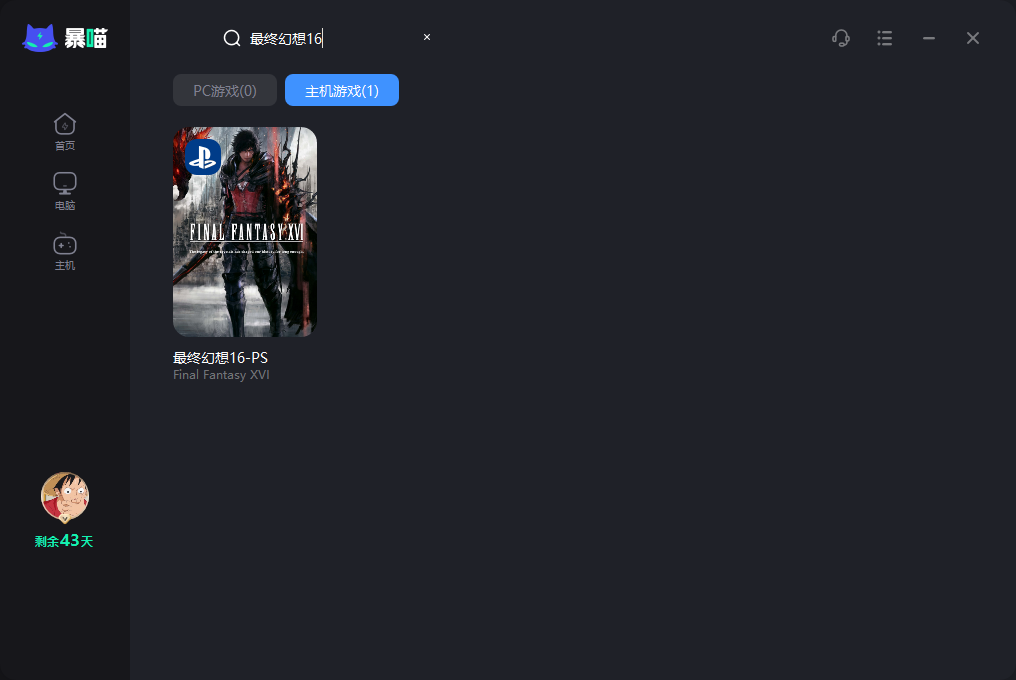Click the 剩余43天 remaining days label
The height and width of the screenshot is (680, 1016).
click(64, 541)
